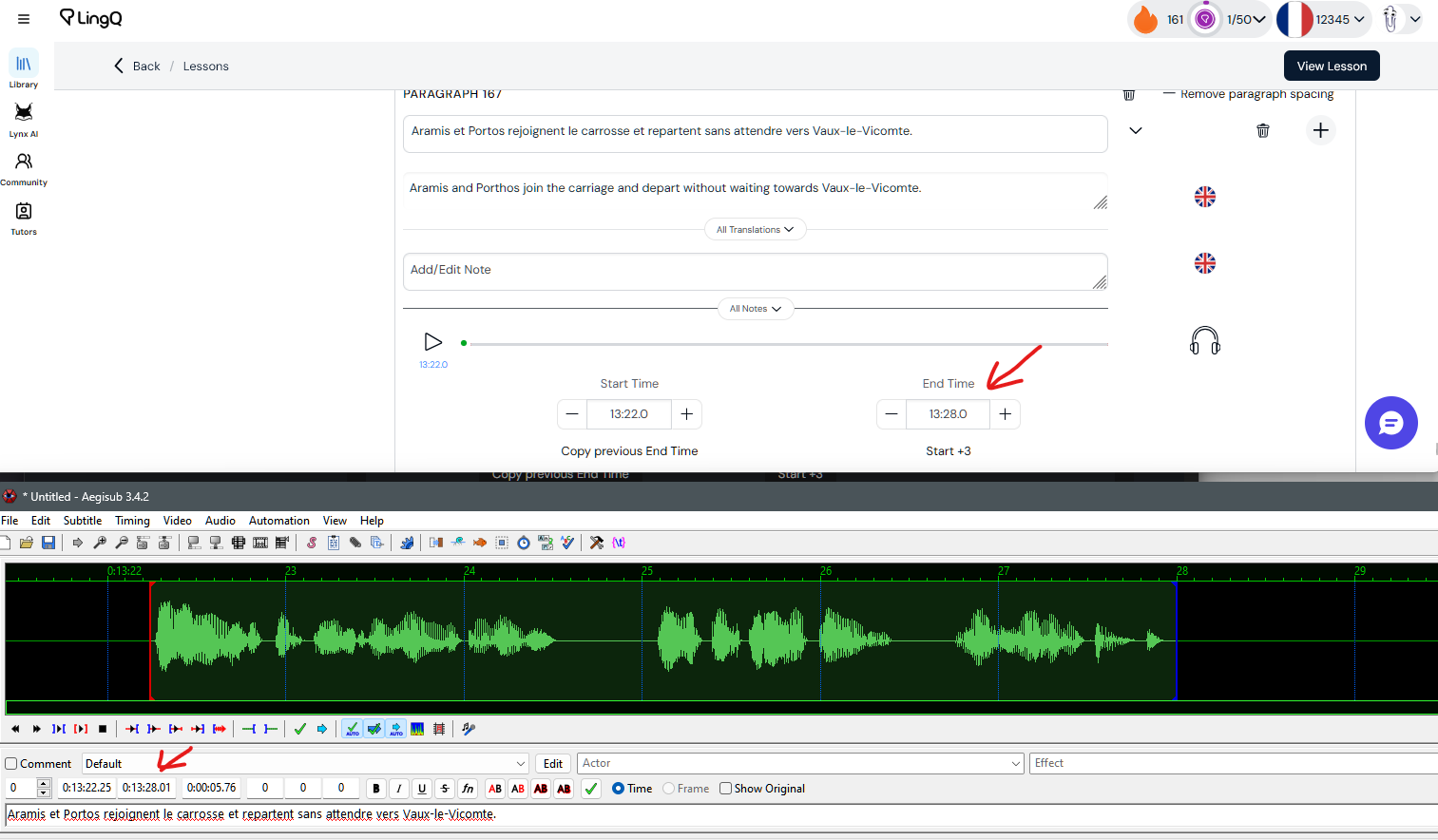Open the Styles Manager icon
1438x840 pixels.
pos(311,543)
